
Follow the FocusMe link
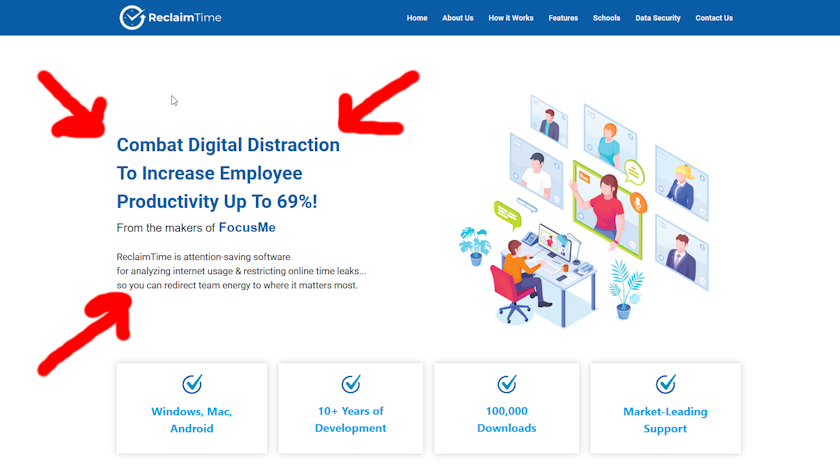pos(247,228)
